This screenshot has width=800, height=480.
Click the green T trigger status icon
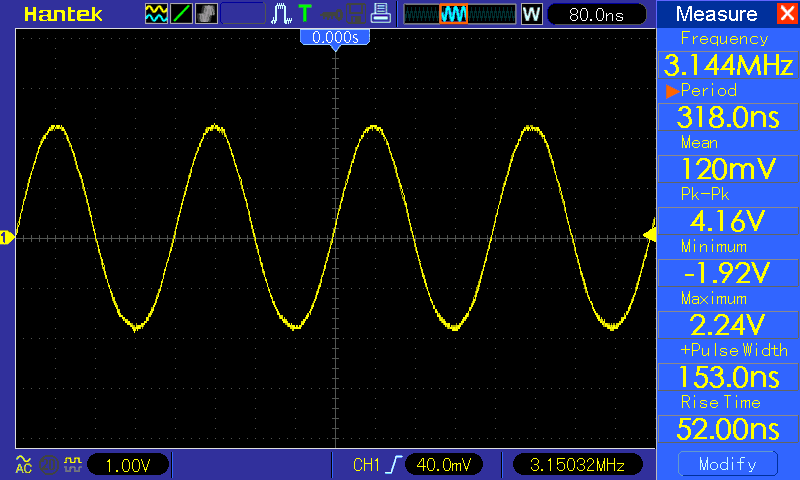[x=304, y=14]
